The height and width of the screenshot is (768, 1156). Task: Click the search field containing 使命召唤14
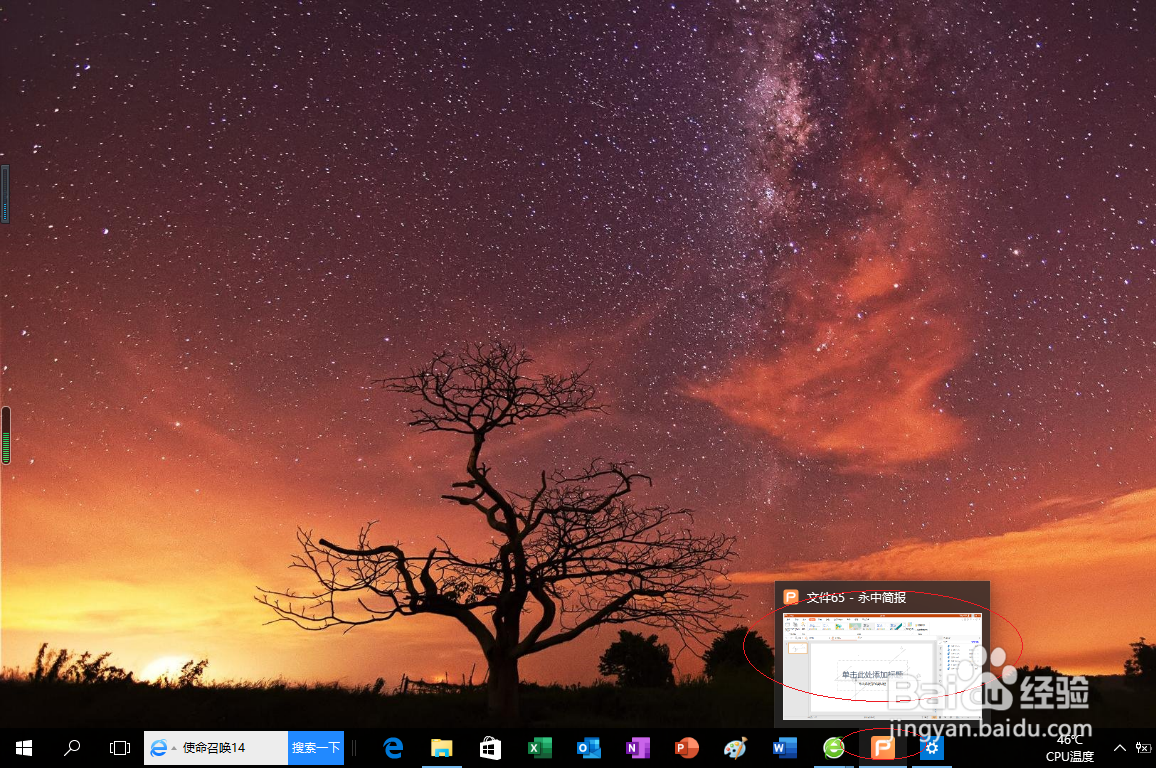215,748
